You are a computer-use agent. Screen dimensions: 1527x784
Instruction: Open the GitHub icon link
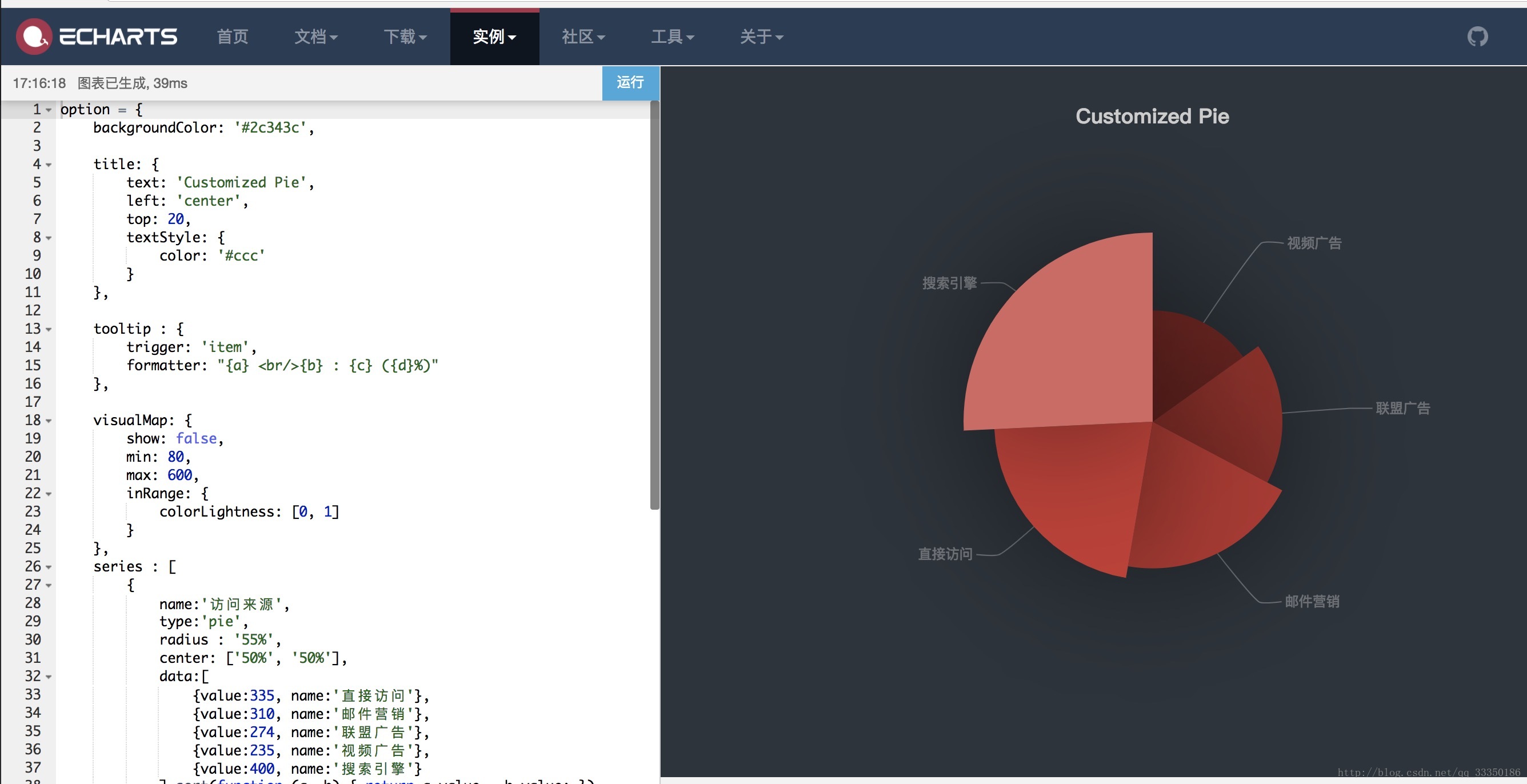pos(1477,37)
